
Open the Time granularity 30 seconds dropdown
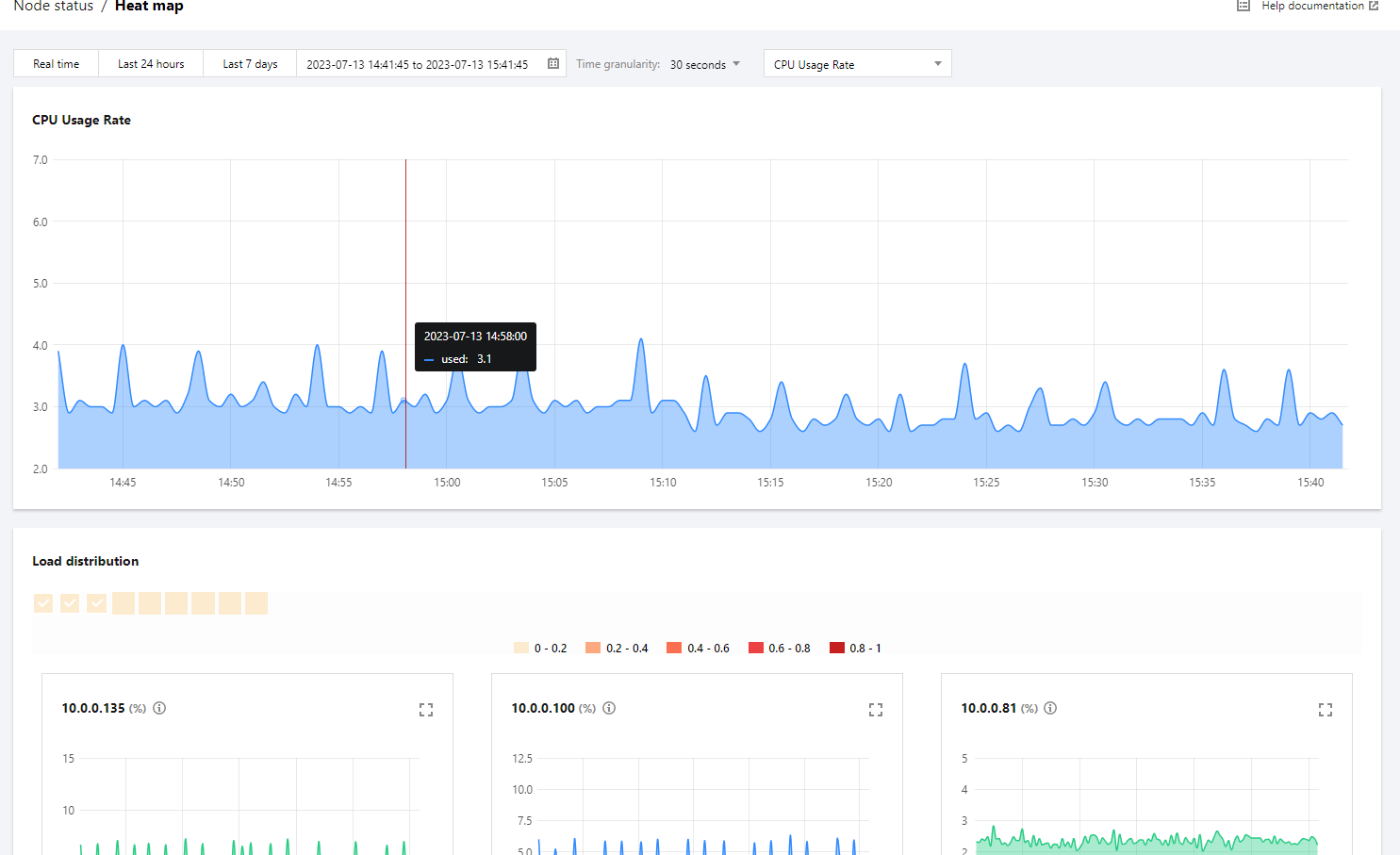[x=705, y=64]
